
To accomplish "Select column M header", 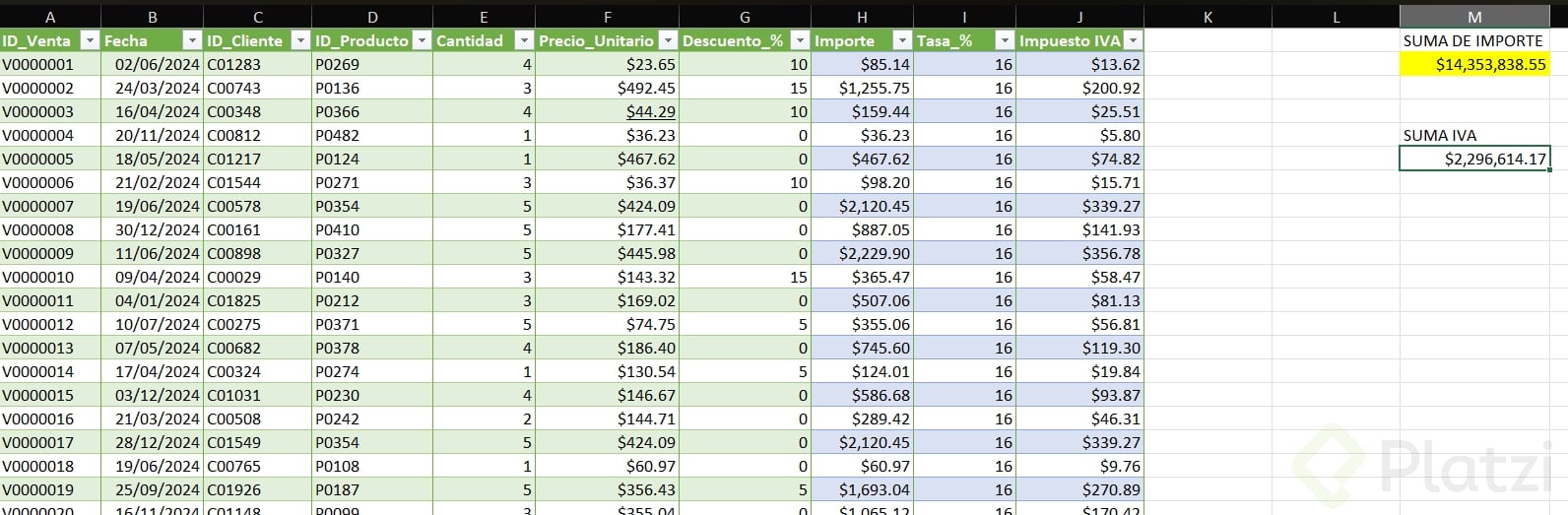I will 1473,17.
